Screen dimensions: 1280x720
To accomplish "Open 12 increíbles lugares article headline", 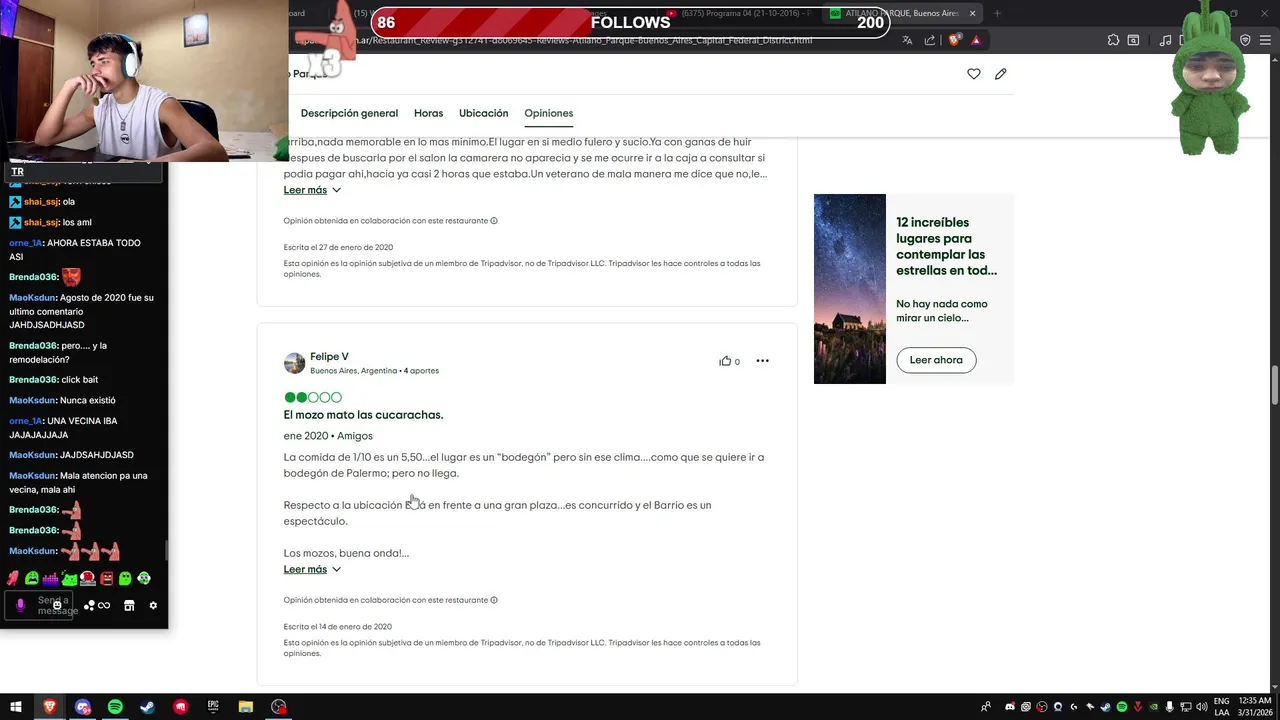I will click(x=946, y=246).
